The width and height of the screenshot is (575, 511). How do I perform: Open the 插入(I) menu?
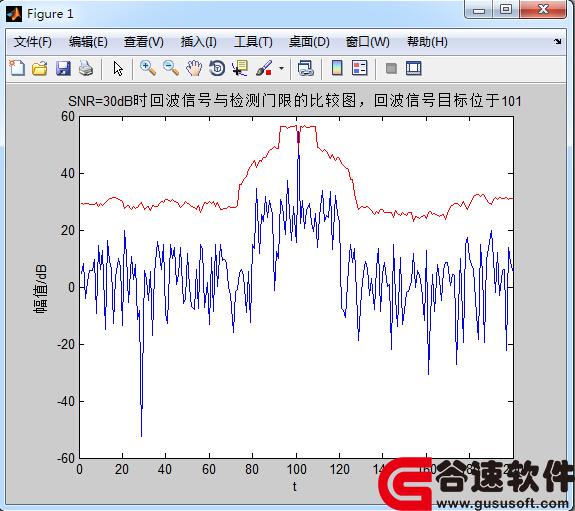click(198, 42)
